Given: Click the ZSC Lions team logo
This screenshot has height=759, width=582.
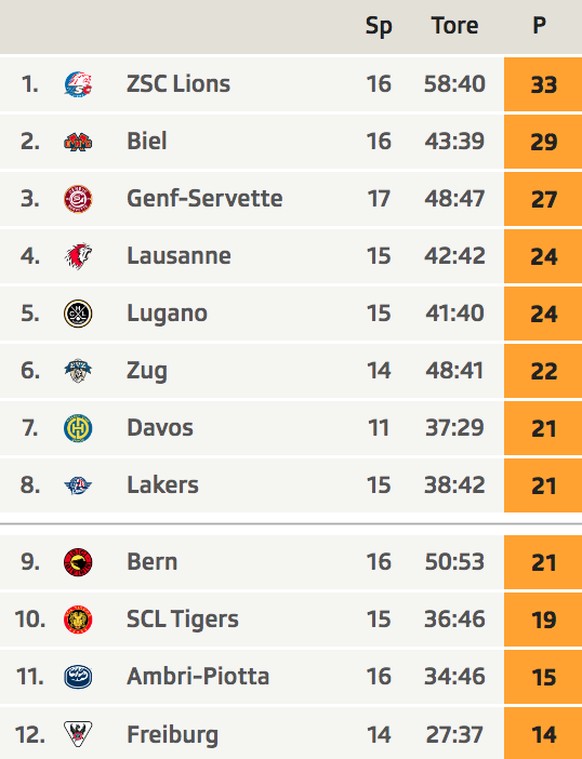Looking at the screenshot, I should pyautogui.click(x=78, y=84).
